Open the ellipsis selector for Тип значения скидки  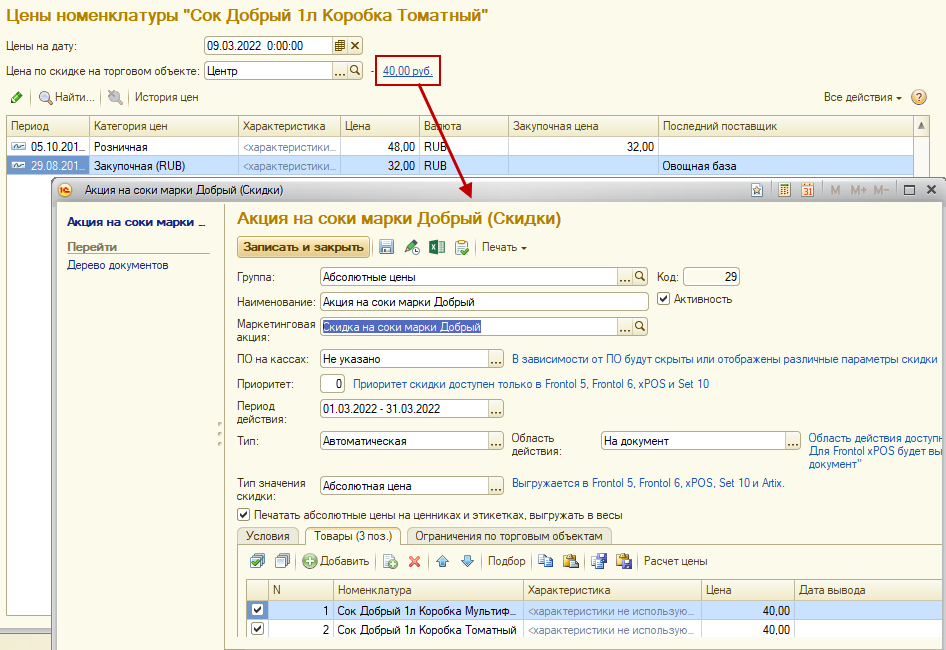[x=496, y=486]
